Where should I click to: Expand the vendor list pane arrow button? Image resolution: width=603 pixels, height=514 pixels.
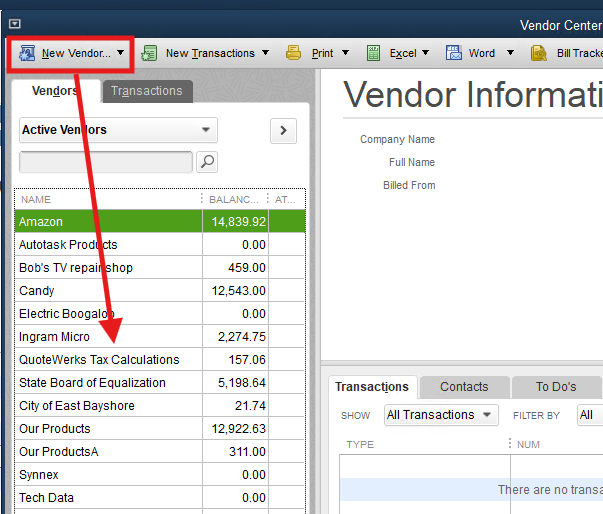tap(283, 130)
